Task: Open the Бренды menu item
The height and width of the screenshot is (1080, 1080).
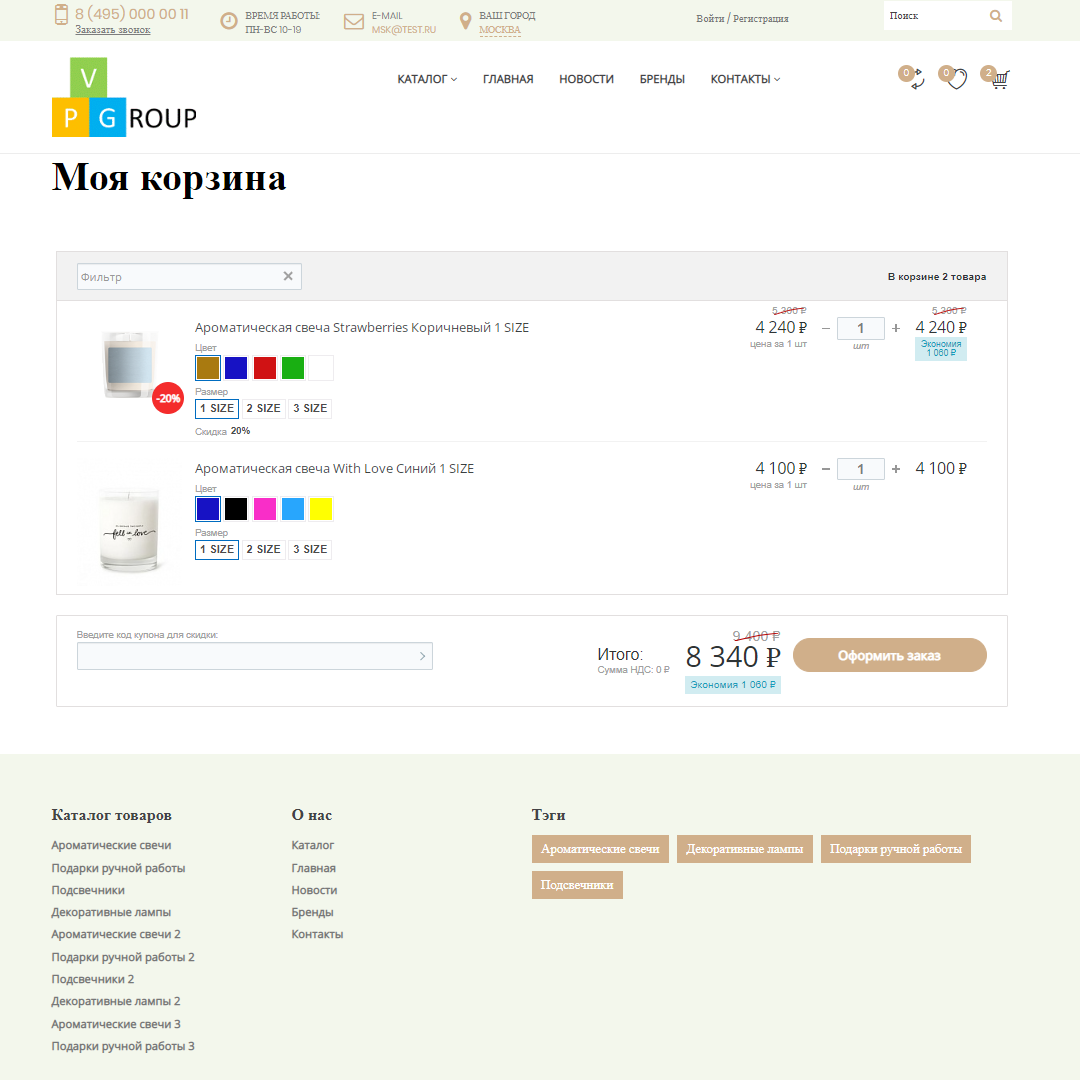Action: [x=662, y=79]
